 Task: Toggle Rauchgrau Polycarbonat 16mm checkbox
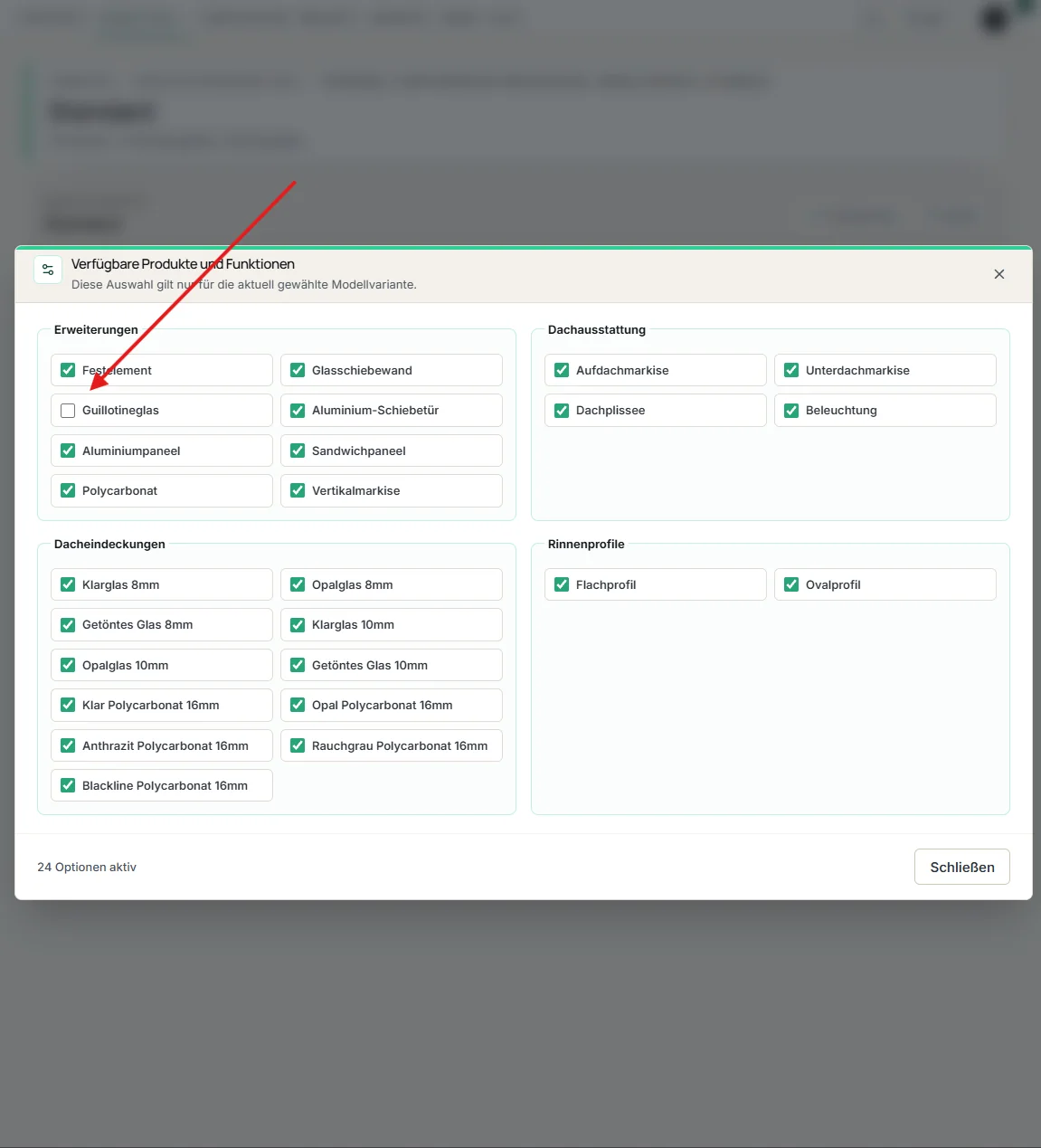coord(298,745)
